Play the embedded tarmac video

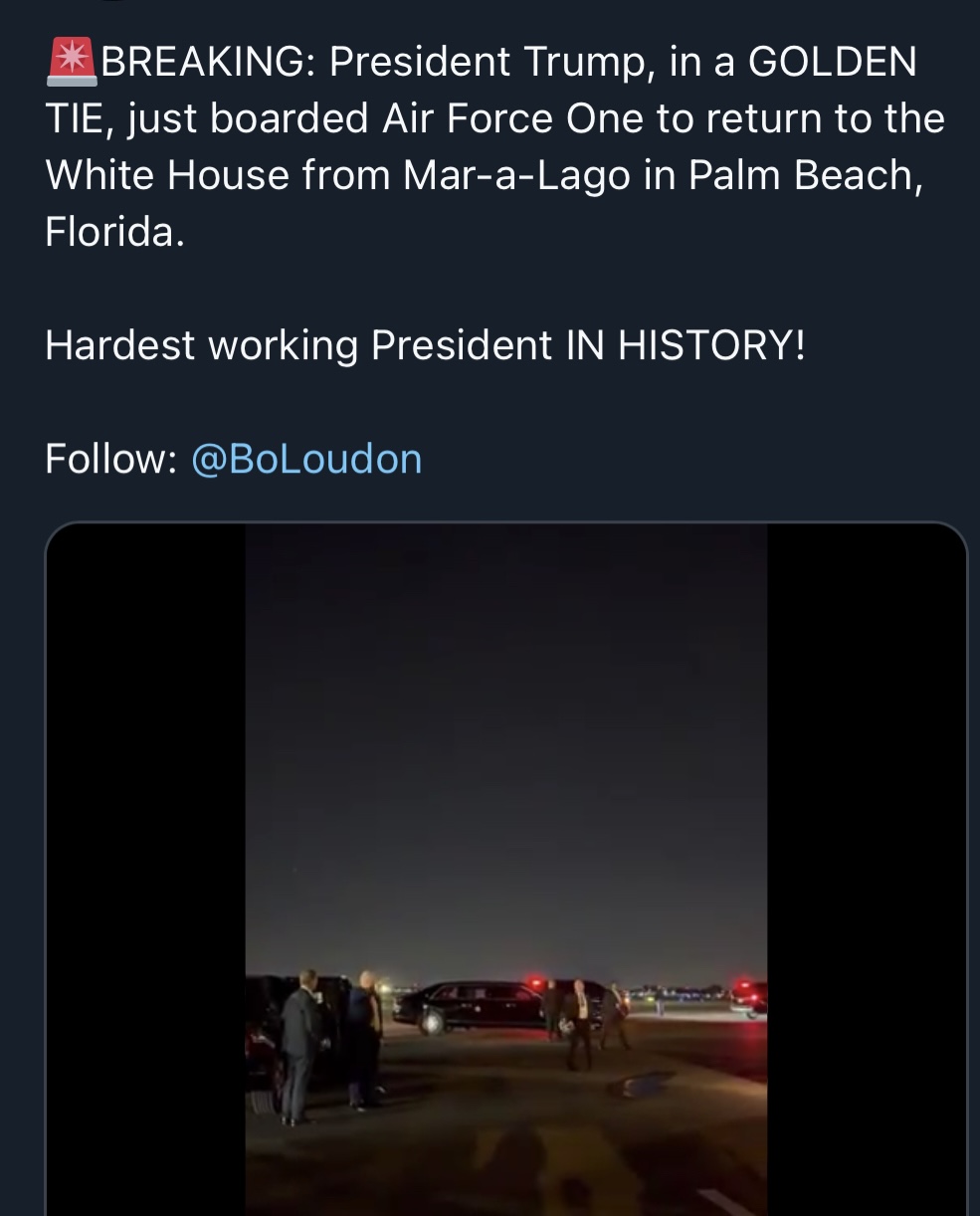pyautogui.click(x=505, y=868)
